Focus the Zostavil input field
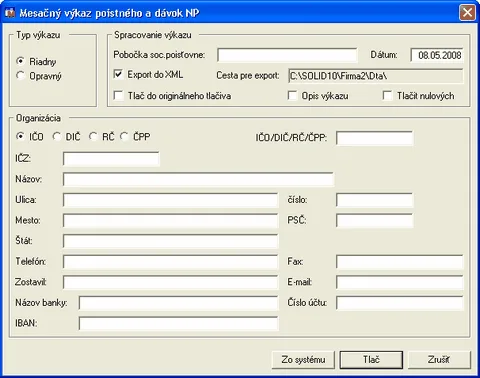This screenshot has width=480, height=378. pos(170,282)
